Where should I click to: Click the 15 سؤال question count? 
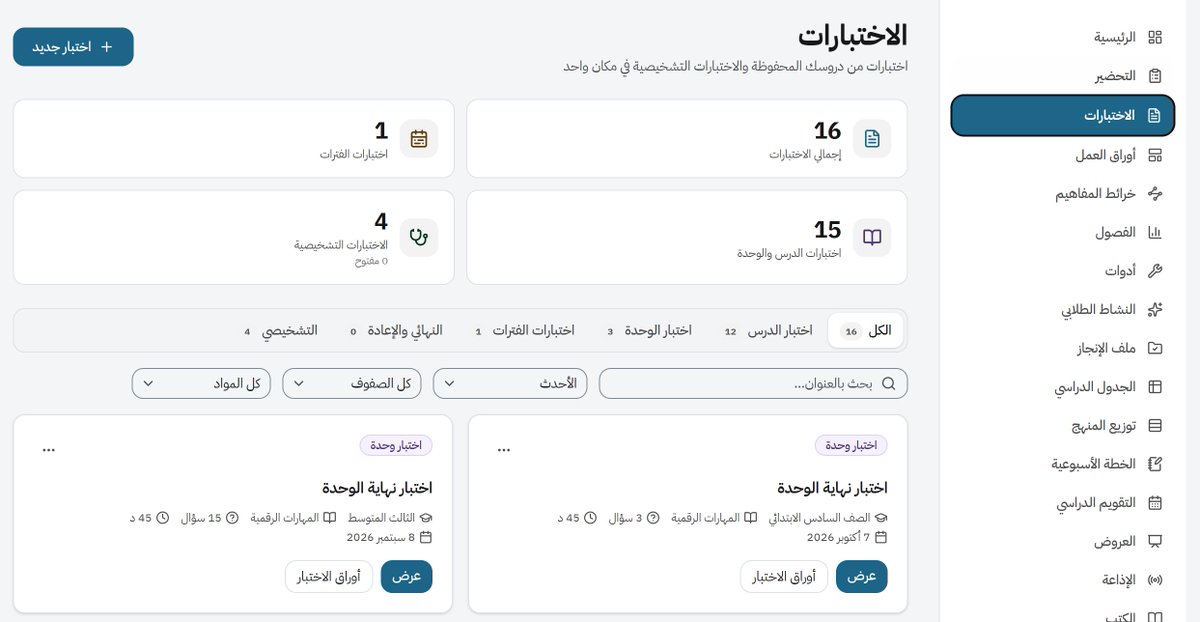pos(210,518)
